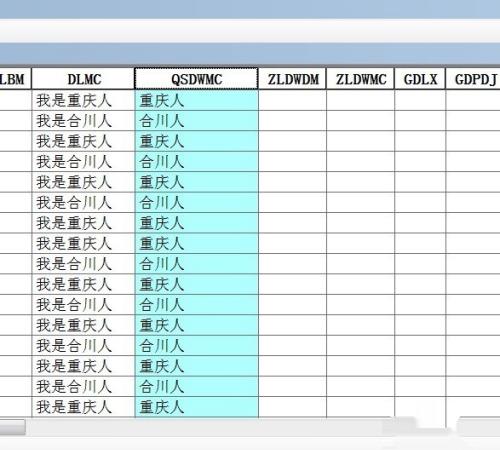Select topmost row's QSDWMC cell 重庆人
500x450 pixels.
point(197,100)
